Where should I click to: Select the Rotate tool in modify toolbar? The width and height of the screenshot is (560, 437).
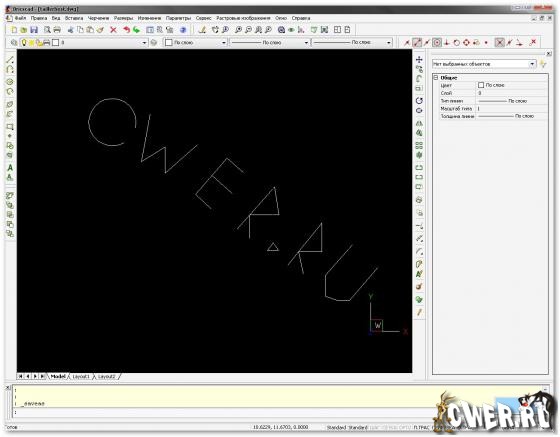click(419, 101)
